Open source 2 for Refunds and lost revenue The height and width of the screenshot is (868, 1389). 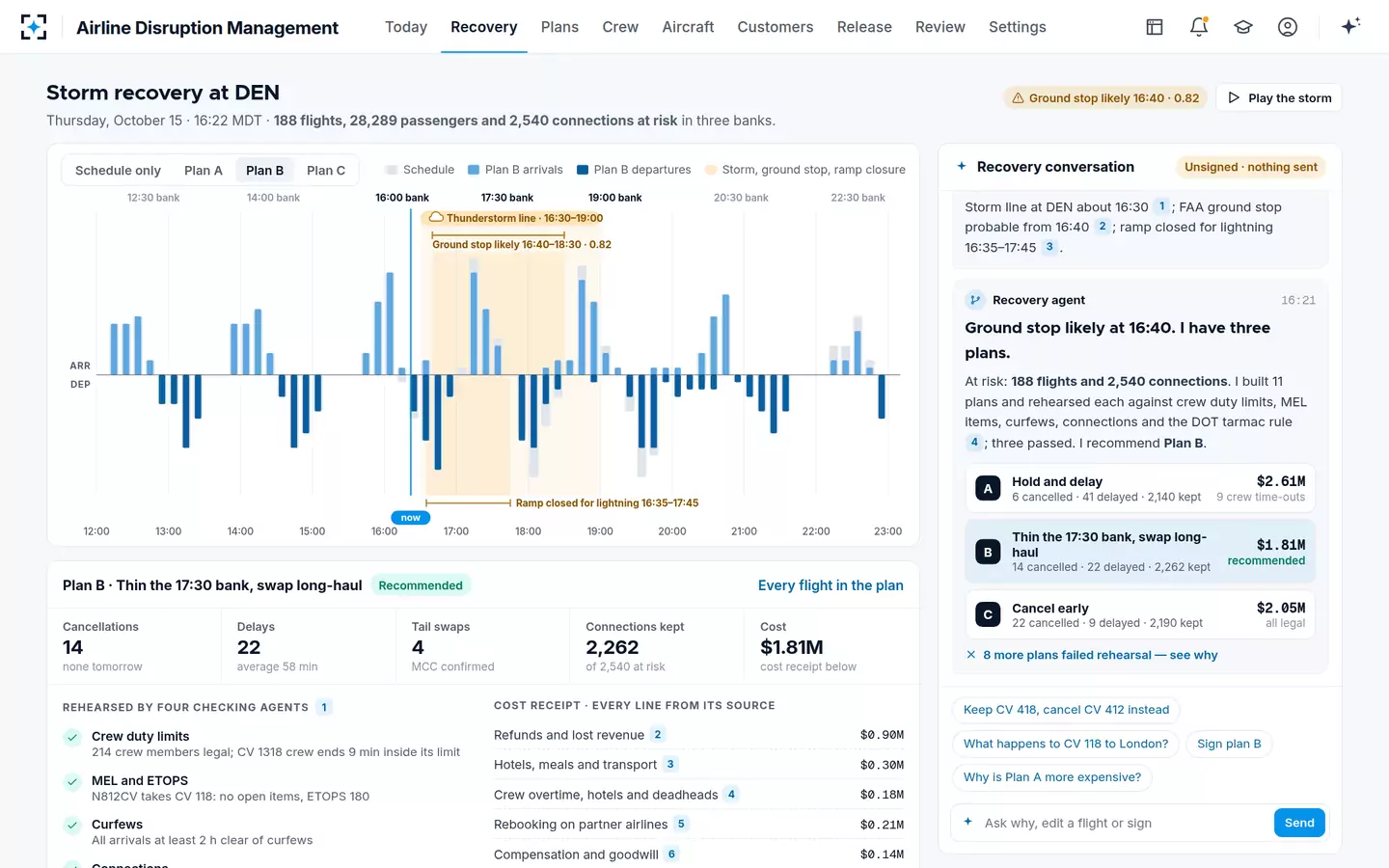coord(658,735)
